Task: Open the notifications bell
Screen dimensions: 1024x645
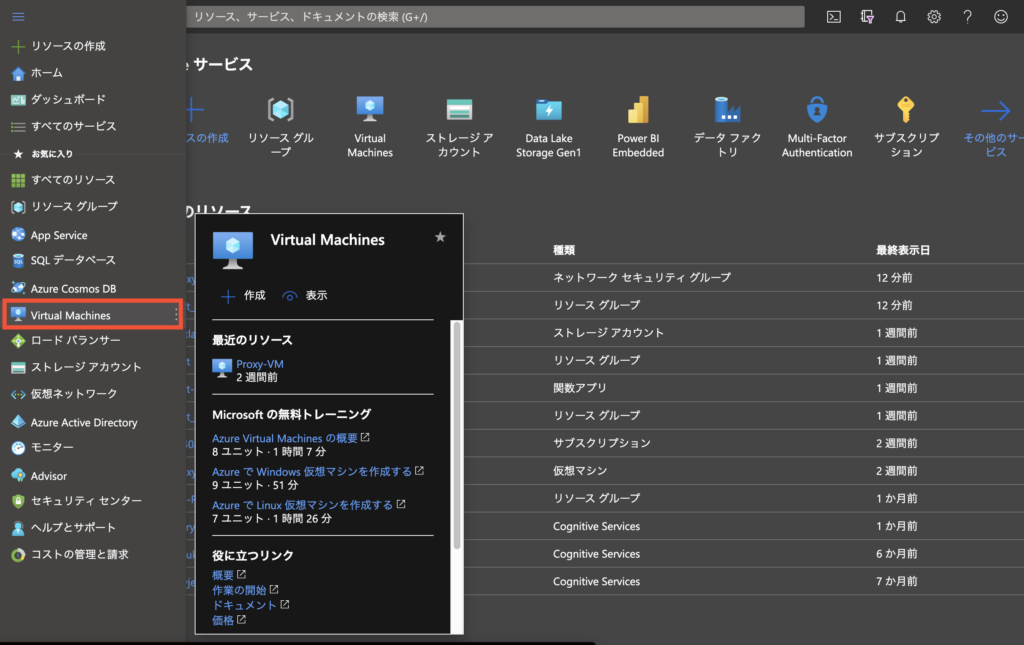Action: [x=900, y=17]
